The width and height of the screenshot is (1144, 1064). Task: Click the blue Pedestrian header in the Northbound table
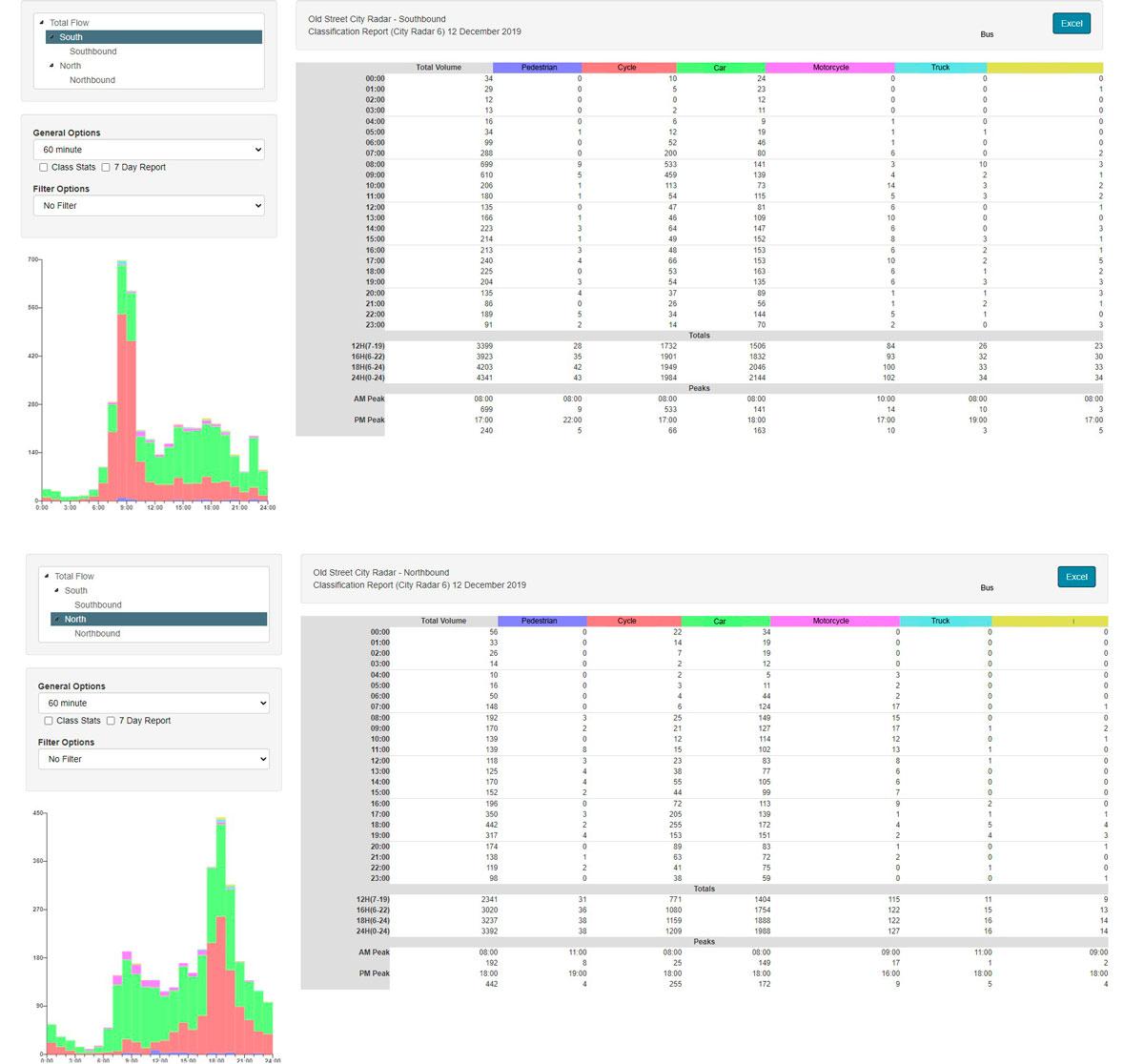pos(541,621)
